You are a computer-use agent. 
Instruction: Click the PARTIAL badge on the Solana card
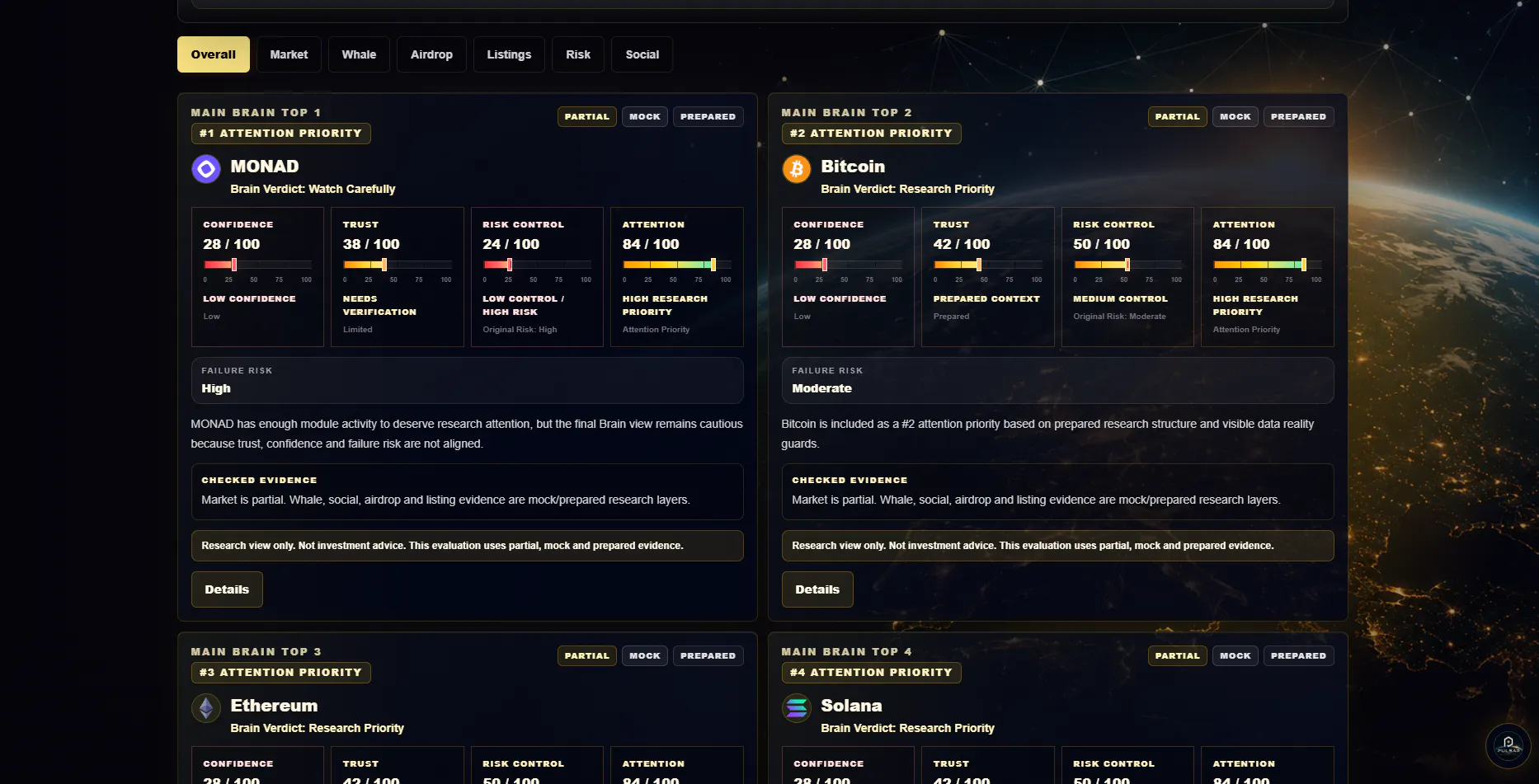1178,656
